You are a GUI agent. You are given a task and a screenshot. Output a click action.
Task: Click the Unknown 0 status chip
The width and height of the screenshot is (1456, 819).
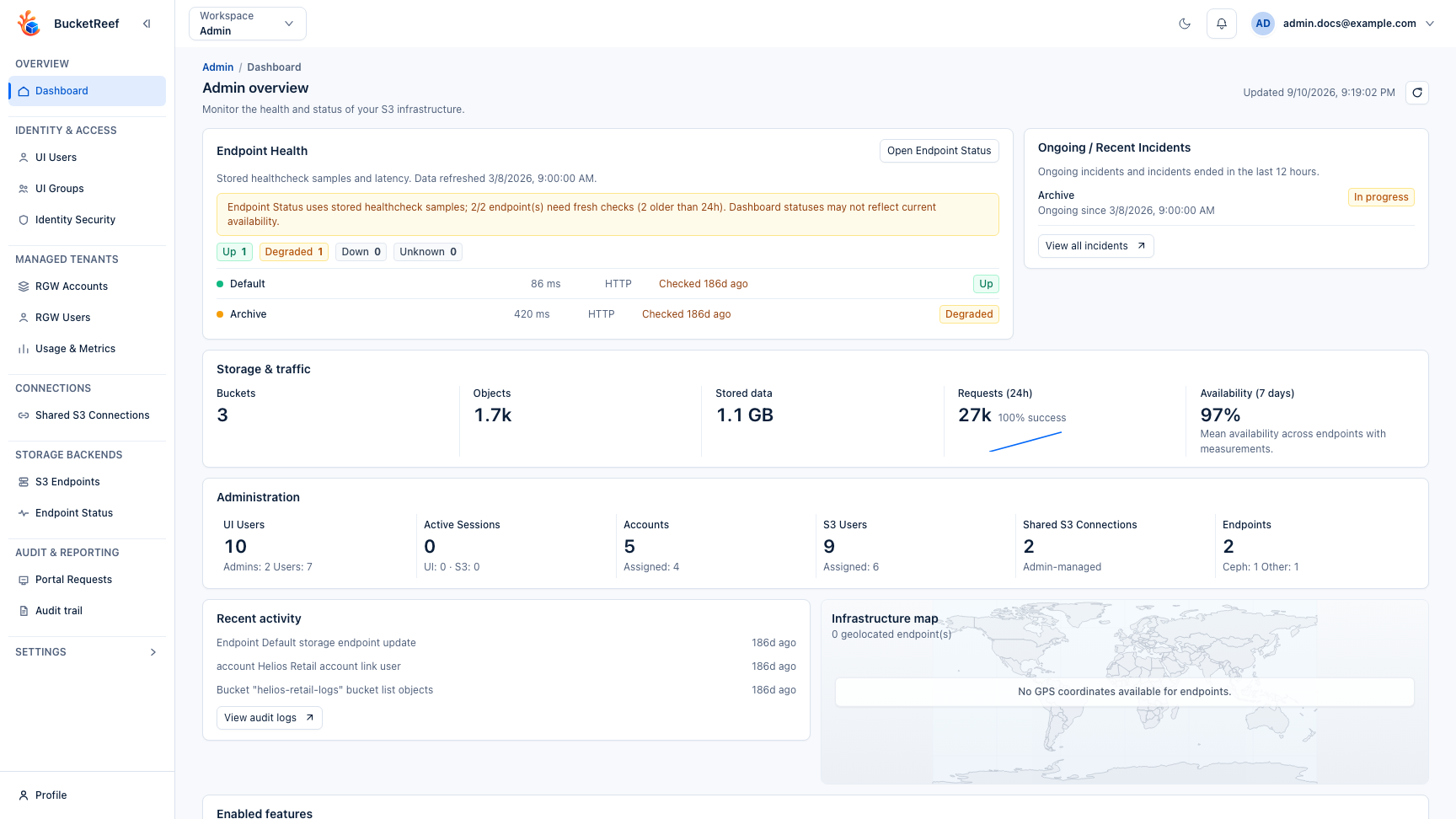tap(428, 252)
